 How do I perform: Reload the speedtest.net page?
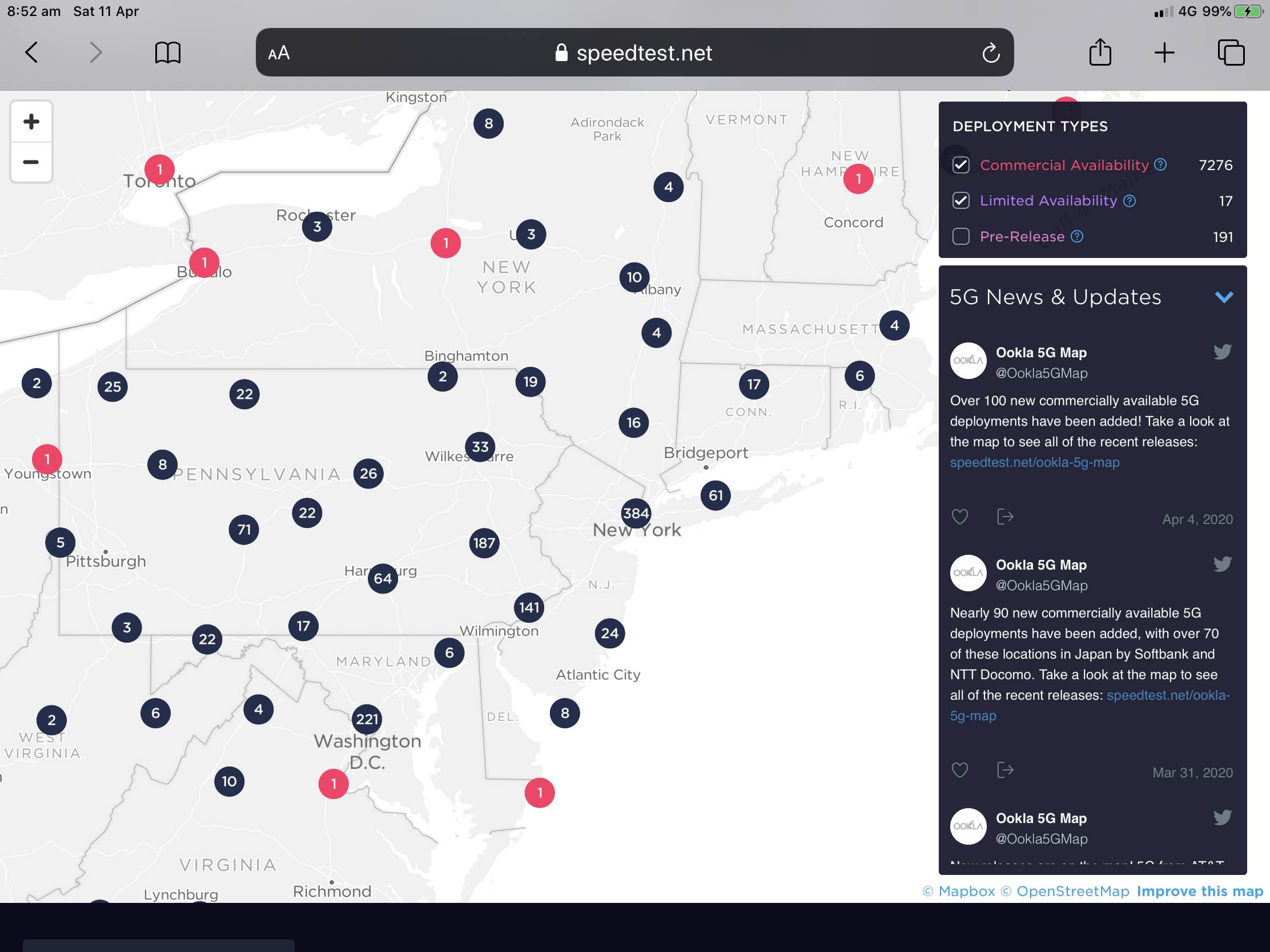[990, 54]
